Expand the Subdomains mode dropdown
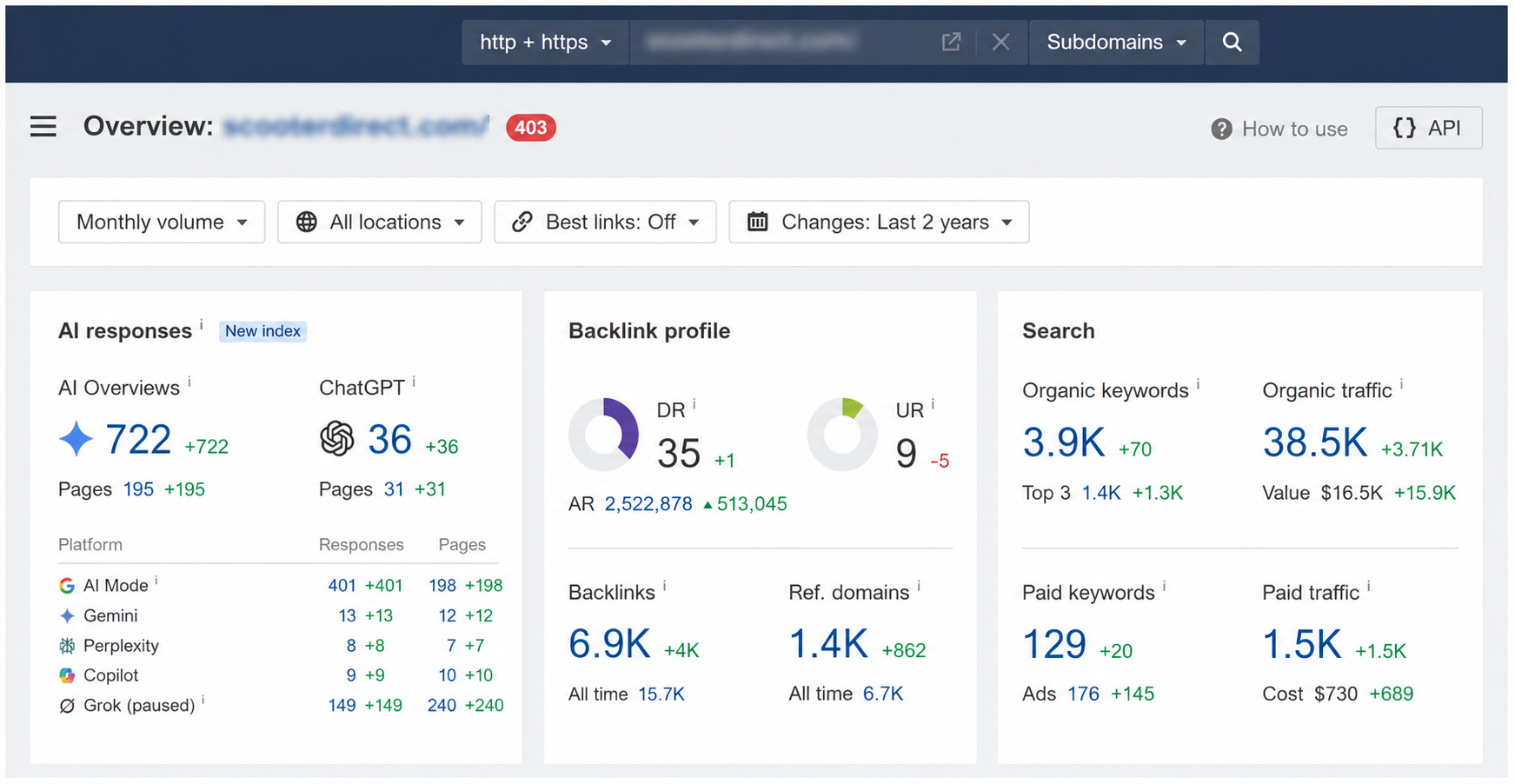Image resolution: width=1515 pixels, height=784 pixels. (1116, 42)
